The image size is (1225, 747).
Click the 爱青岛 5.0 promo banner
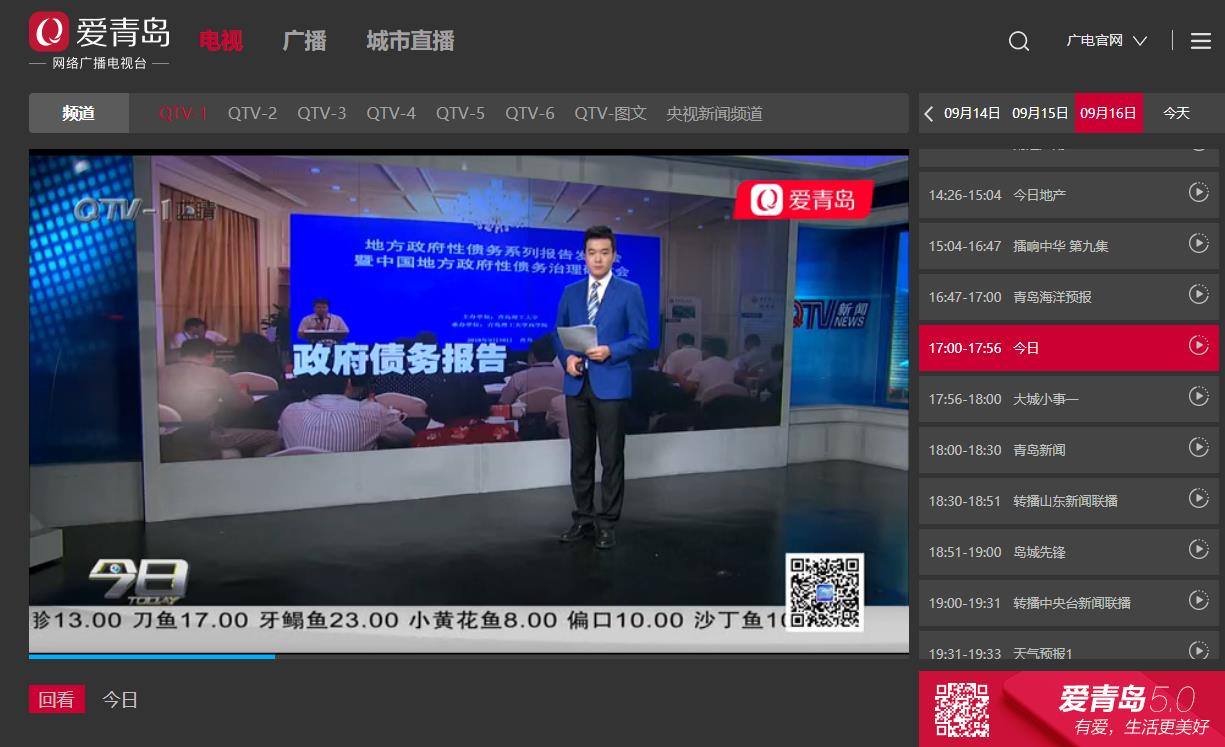(x=1072, y=709)
